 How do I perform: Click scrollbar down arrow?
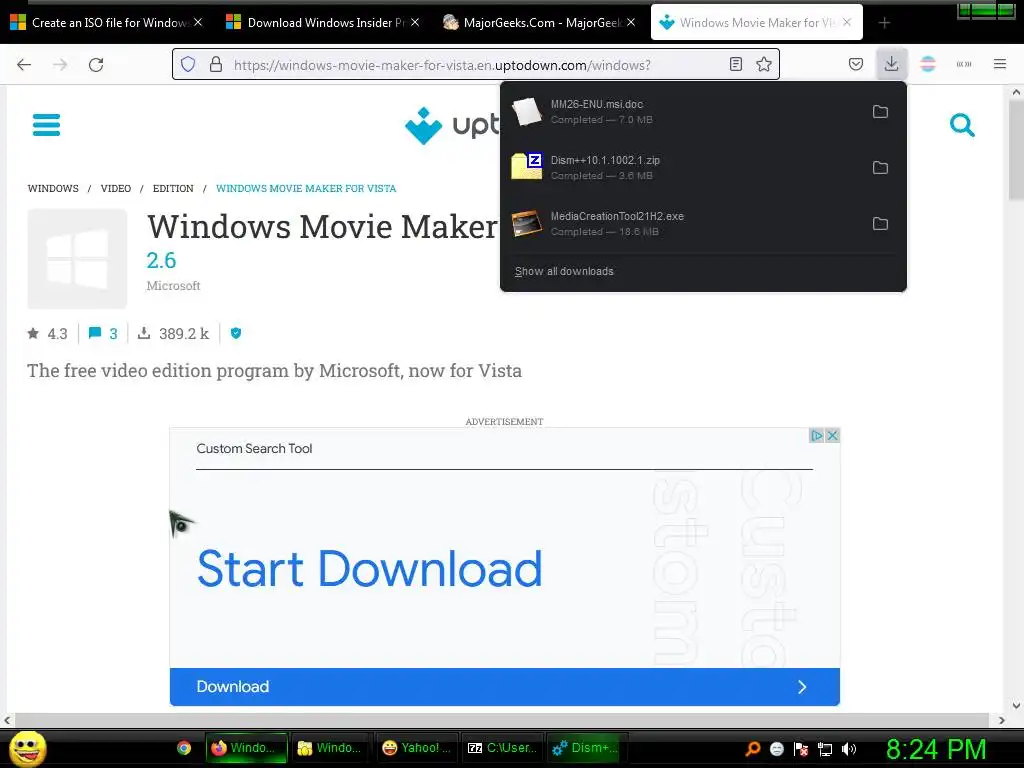1016,705
